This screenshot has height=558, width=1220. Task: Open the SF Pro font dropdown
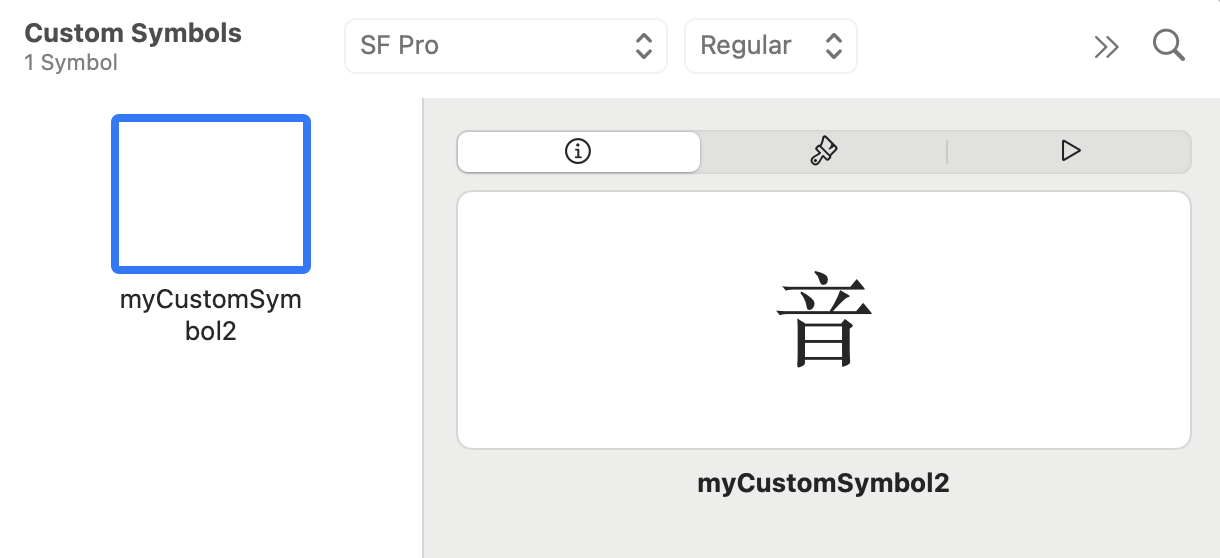pyautogui.click(x=505, y=46)
